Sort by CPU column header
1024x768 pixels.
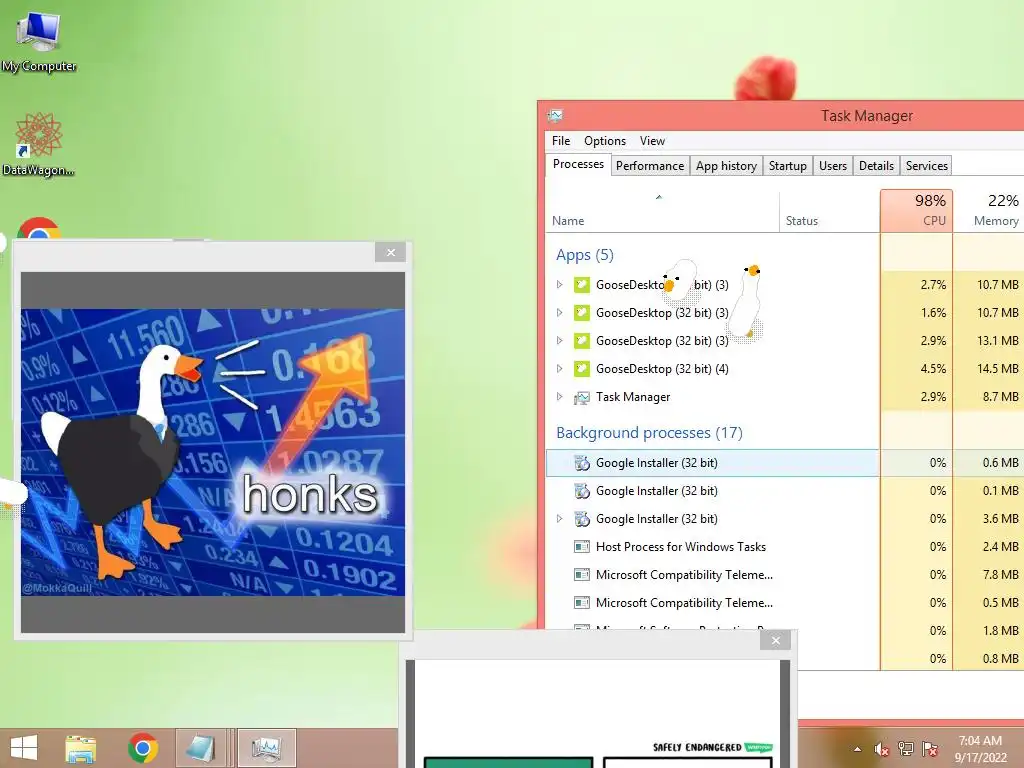pos(916,211)
